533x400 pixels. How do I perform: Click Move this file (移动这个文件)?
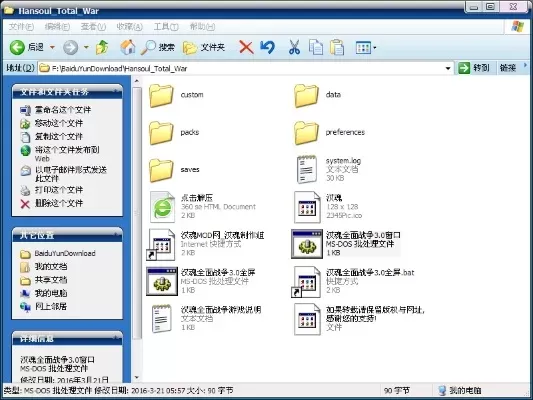tap(59, 123)
